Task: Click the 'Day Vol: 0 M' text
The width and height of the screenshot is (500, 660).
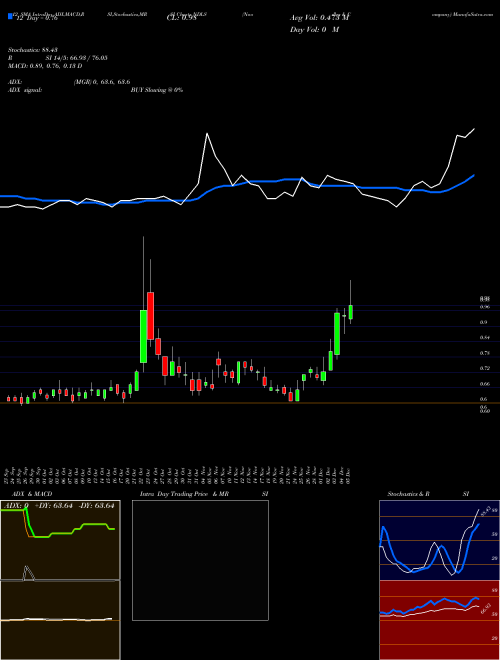Action: click(x=314, y=30)
